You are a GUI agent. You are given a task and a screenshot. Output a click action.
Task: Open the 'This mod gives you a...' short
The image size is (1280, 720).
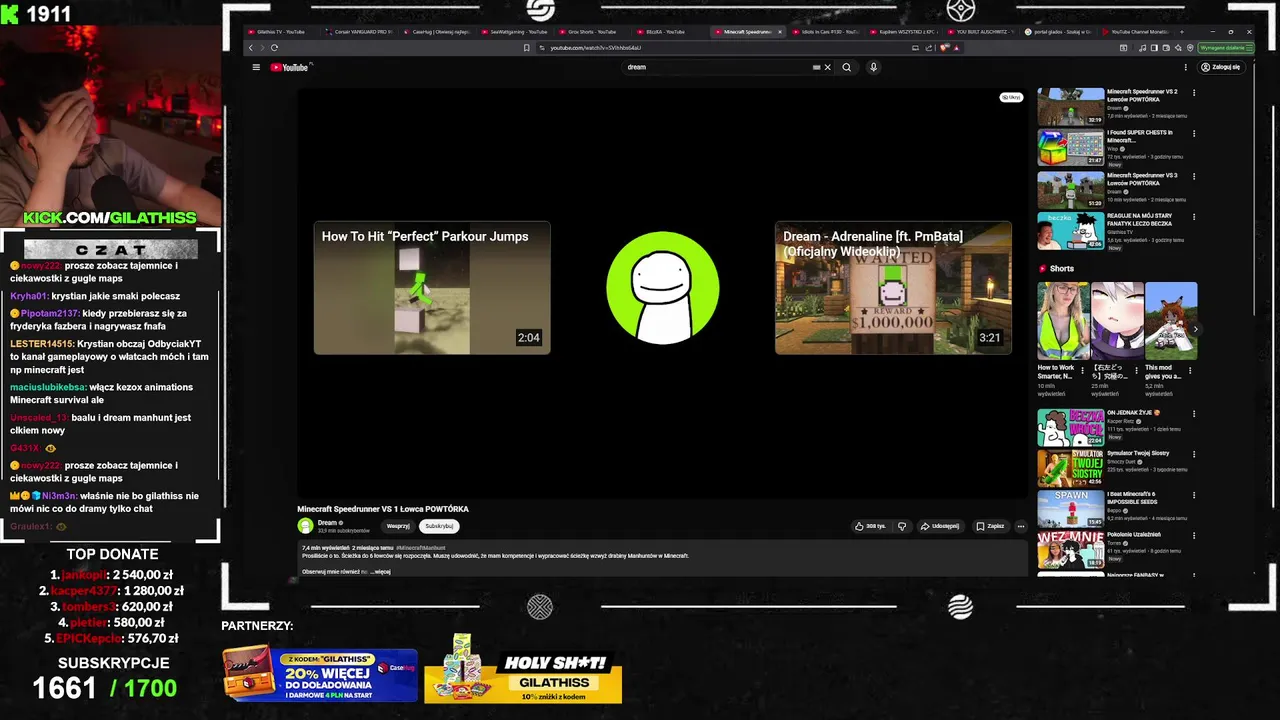(1170, 320)
